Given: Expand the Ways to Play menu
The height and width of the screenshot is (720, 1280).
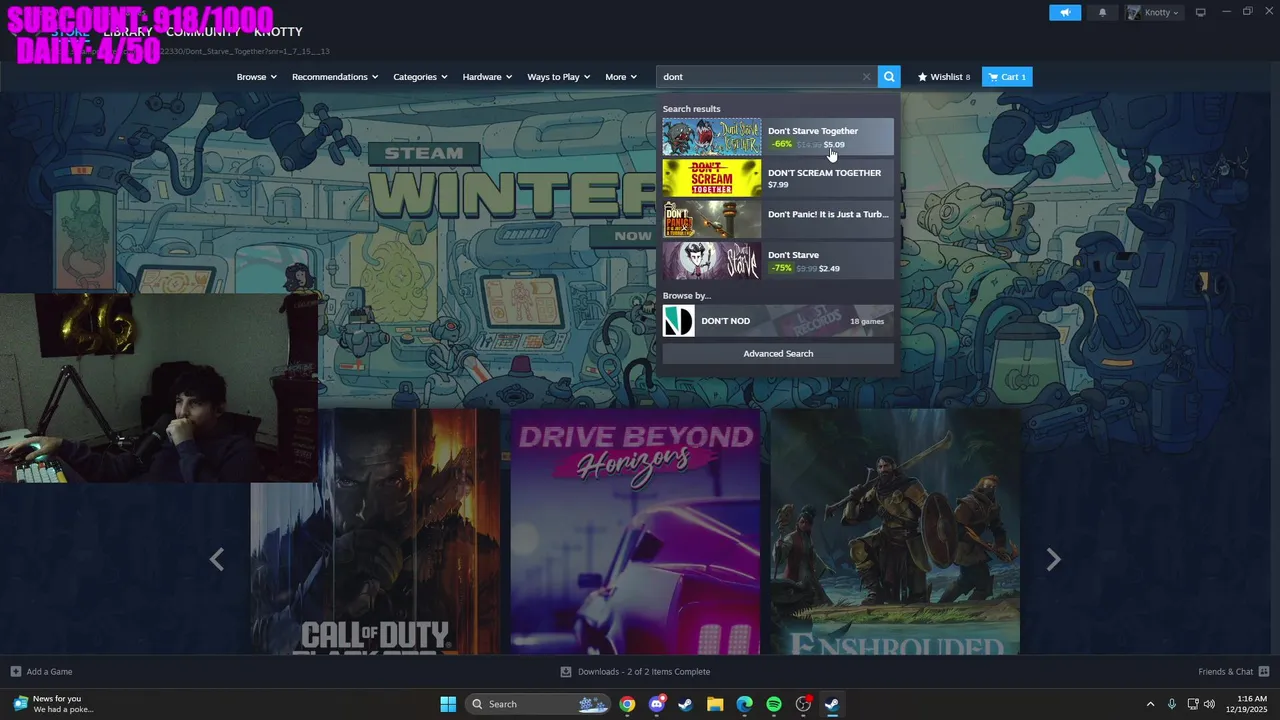Looking at the screenshot, I should tap(559, 77).
